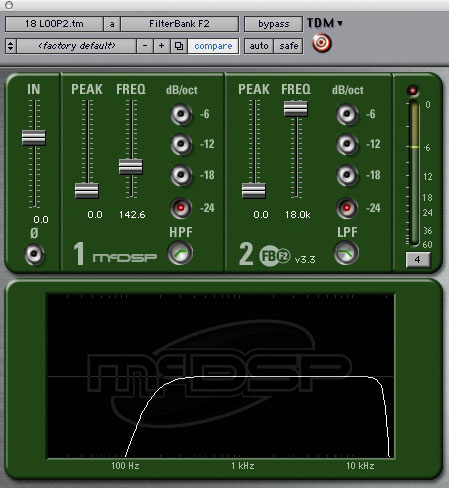Open the auto automation button
Screen dimensions: 449x488
tap(259, 46)
